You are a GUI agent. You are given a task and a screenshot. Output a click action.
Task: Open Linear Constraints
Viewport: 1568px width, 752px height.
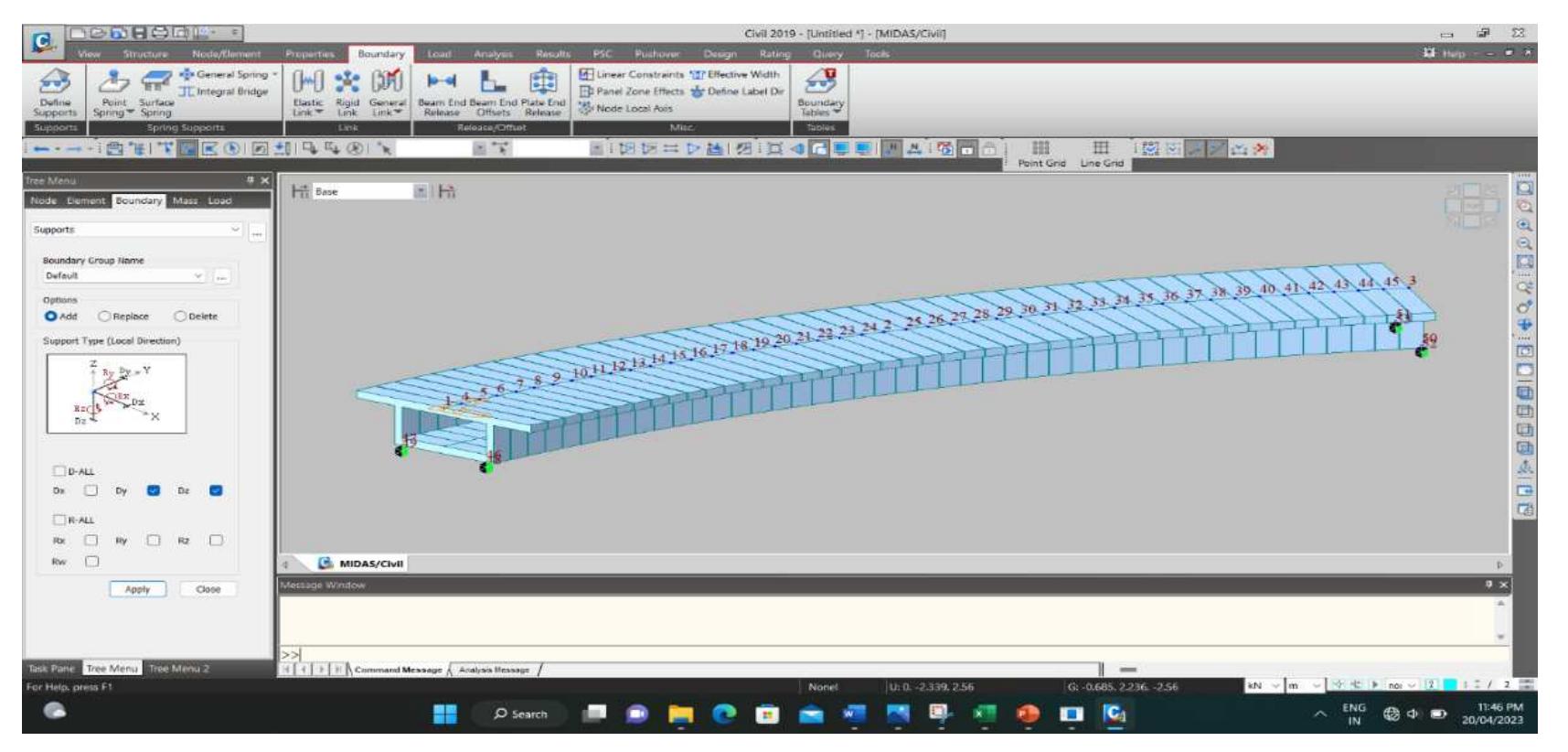tap(631, 75)
